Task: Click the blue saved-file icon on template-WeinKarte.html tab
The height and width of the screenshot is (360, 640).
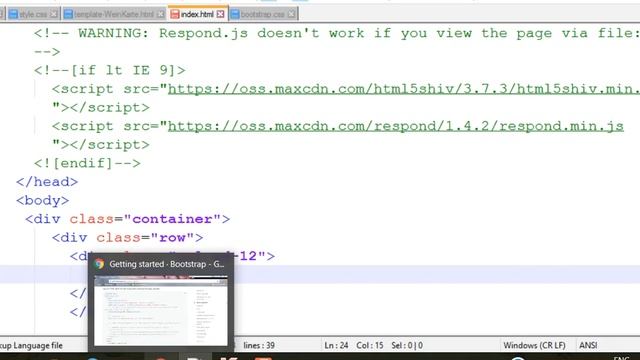Action: coord(68,14)
